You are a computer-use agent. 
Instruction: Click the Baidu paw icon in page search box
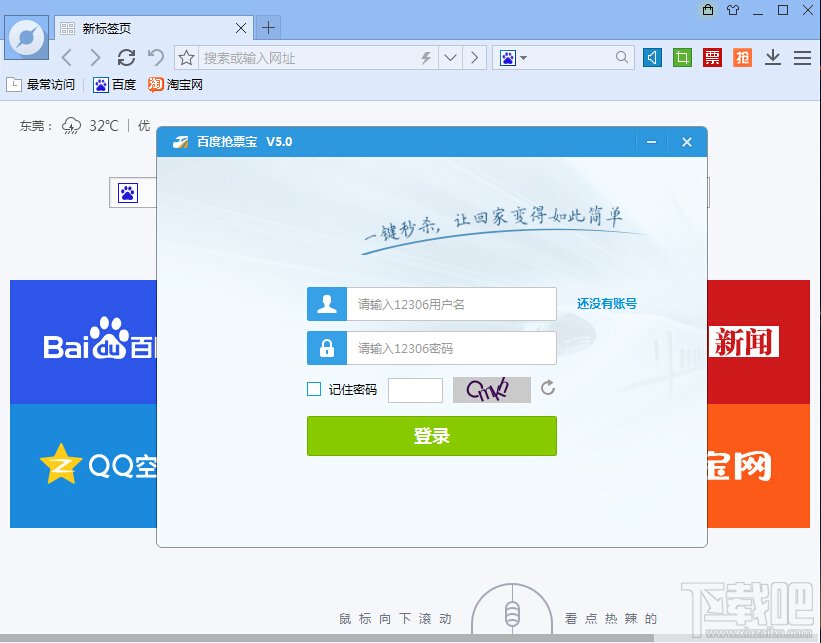(128, 193)
